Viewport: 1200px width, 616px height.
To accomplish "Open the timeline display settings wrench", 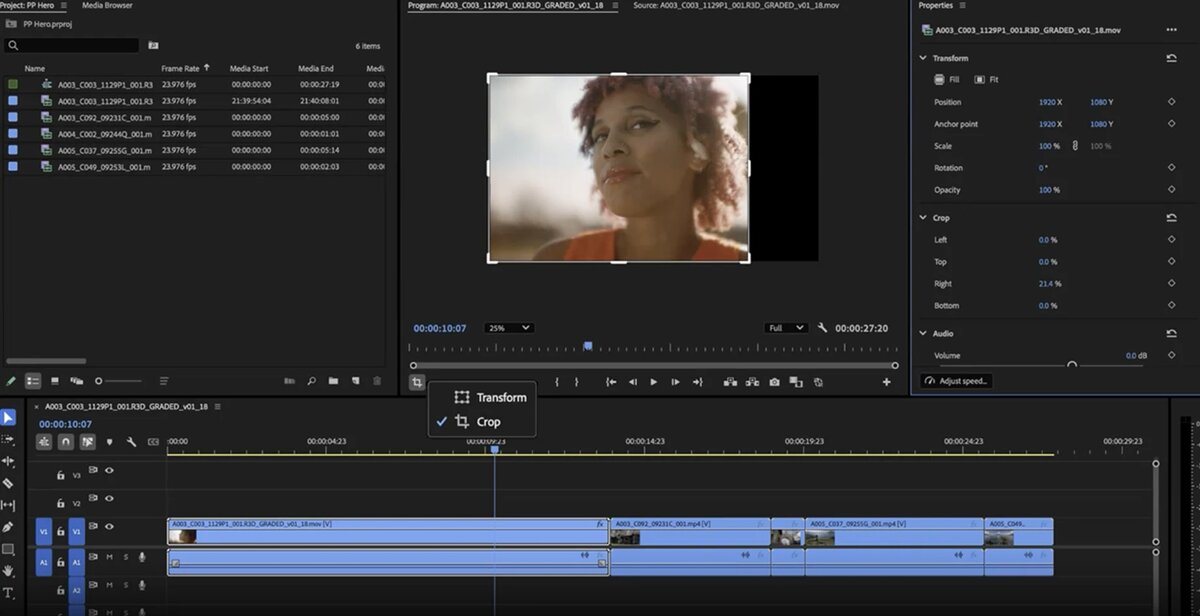I will point(131,442).
